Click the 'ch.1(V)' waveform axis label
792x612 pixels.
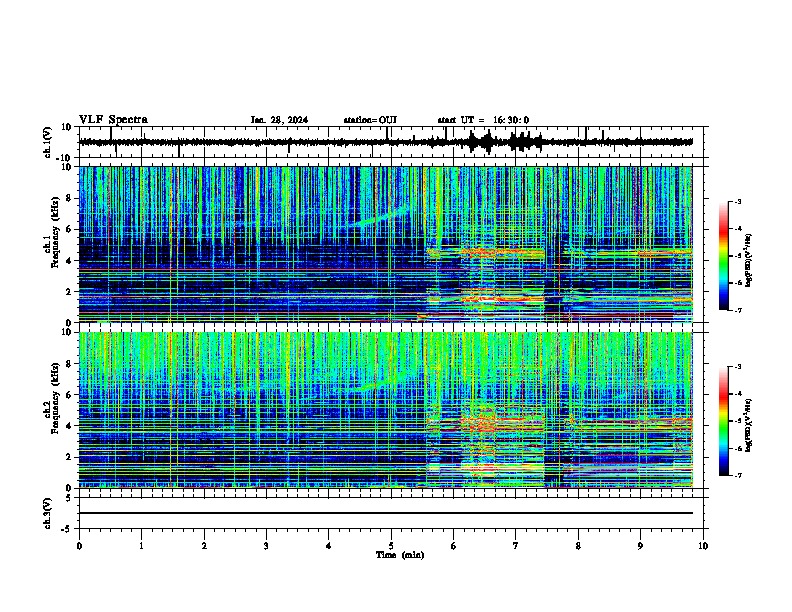point(48,142)
